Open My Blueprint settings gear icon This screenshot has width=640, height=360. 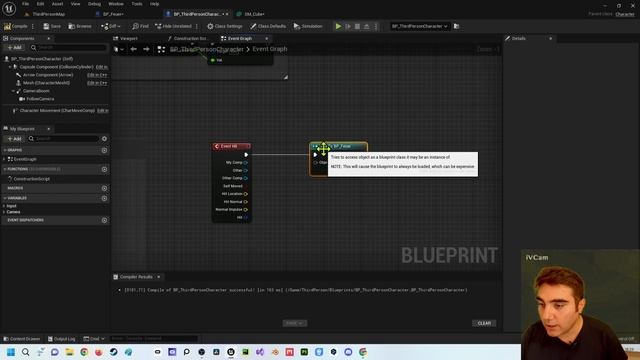tap(104, 139)
